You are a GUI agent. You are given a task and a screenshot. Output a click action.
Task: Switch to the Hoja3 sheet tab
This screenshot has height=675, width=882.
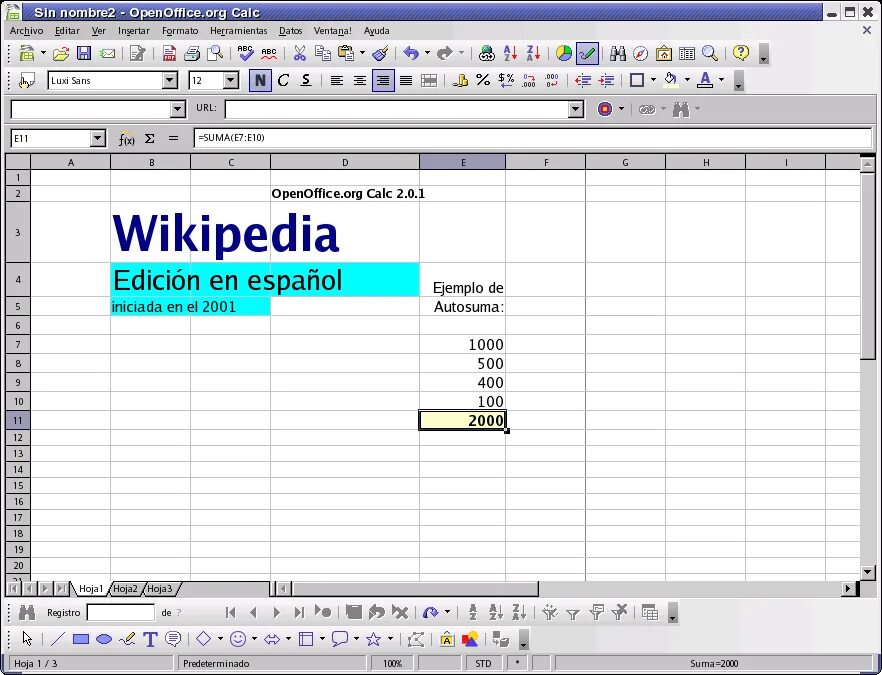pos(160,589)
